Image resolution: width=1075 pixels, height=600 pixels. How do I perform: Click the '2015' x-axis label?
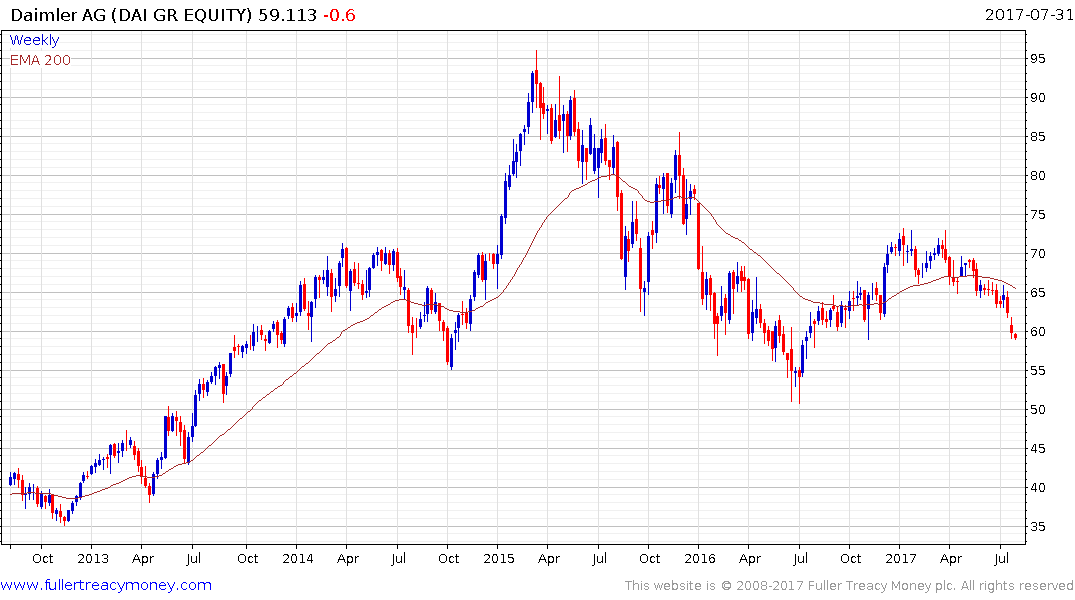(498, 558)
